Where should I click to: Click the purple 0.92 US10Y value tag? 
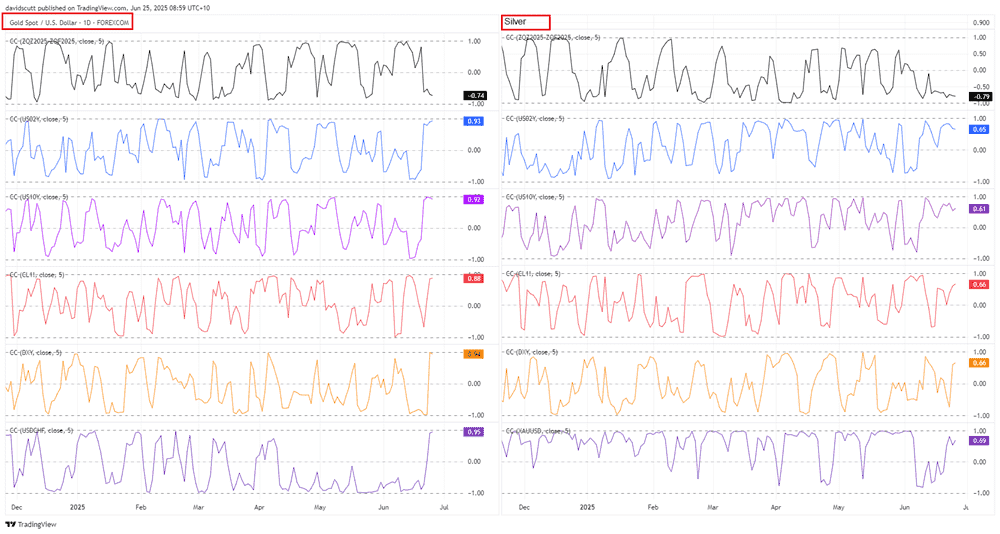pos(473,199)
